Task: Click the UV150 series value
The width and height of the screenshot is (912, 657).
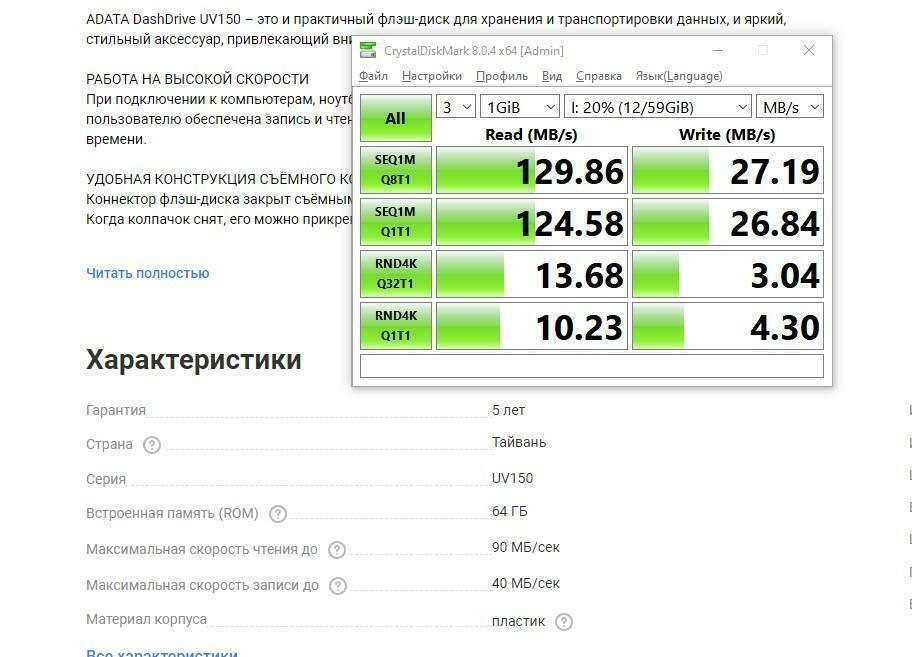Action: 512,478
